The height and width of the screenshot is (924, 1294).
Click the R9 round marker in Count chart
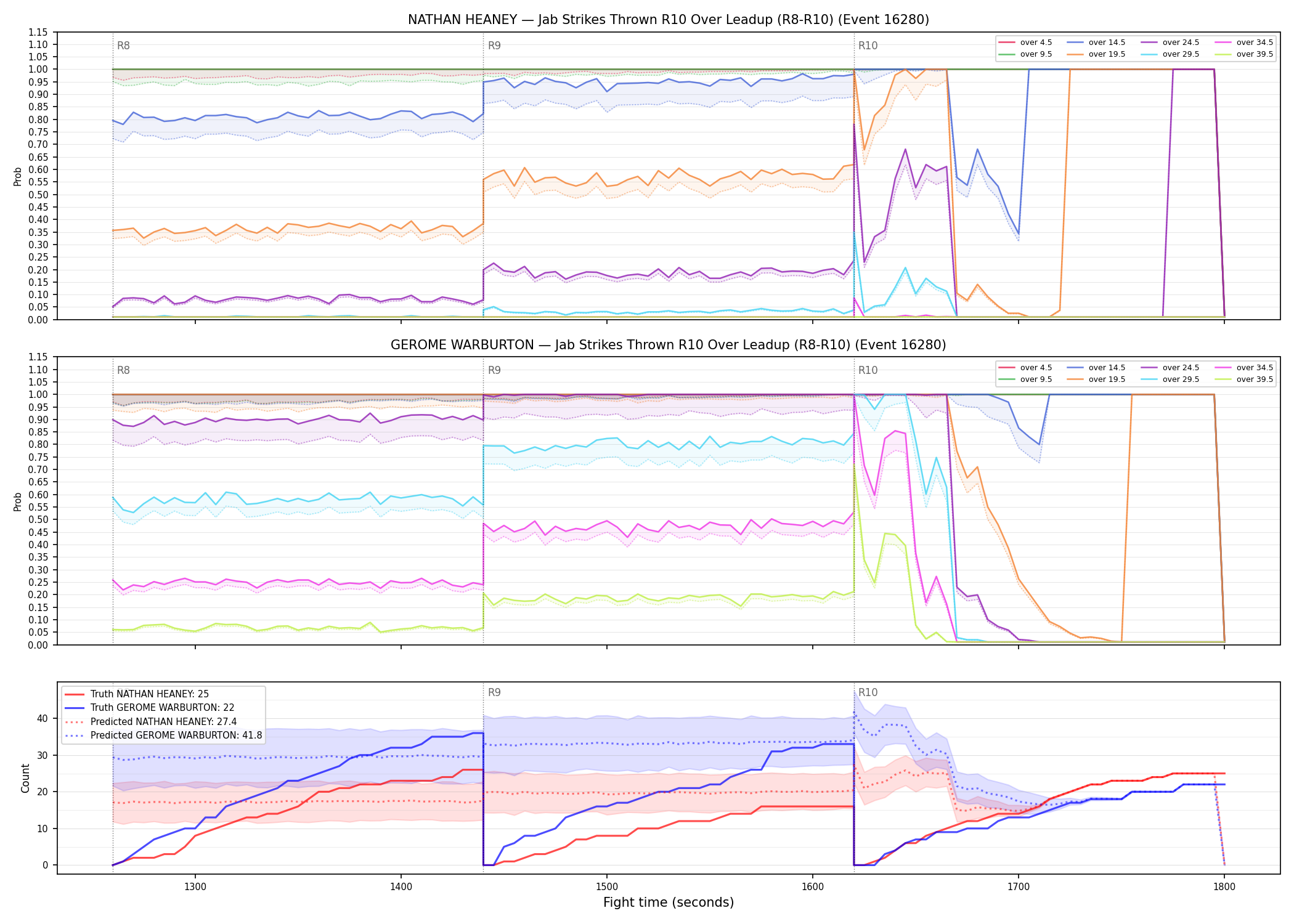click(x=494, y=692)
